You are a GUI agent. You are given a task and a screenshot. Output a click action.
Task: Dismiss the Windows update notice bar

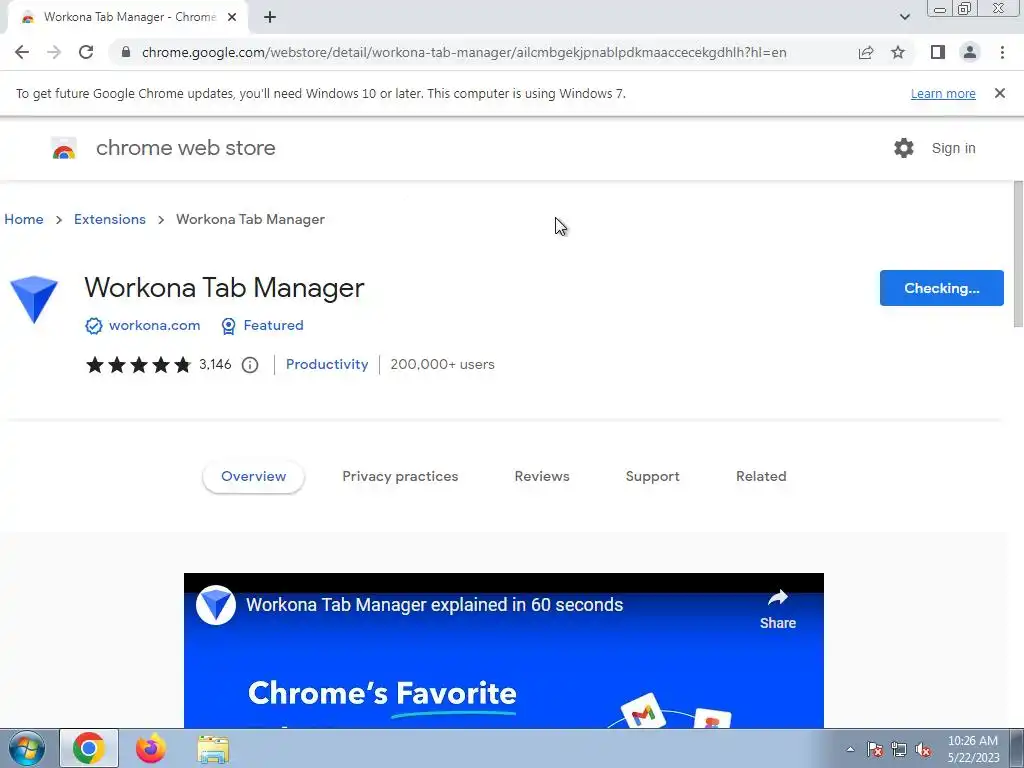(x=1000, y=93)
